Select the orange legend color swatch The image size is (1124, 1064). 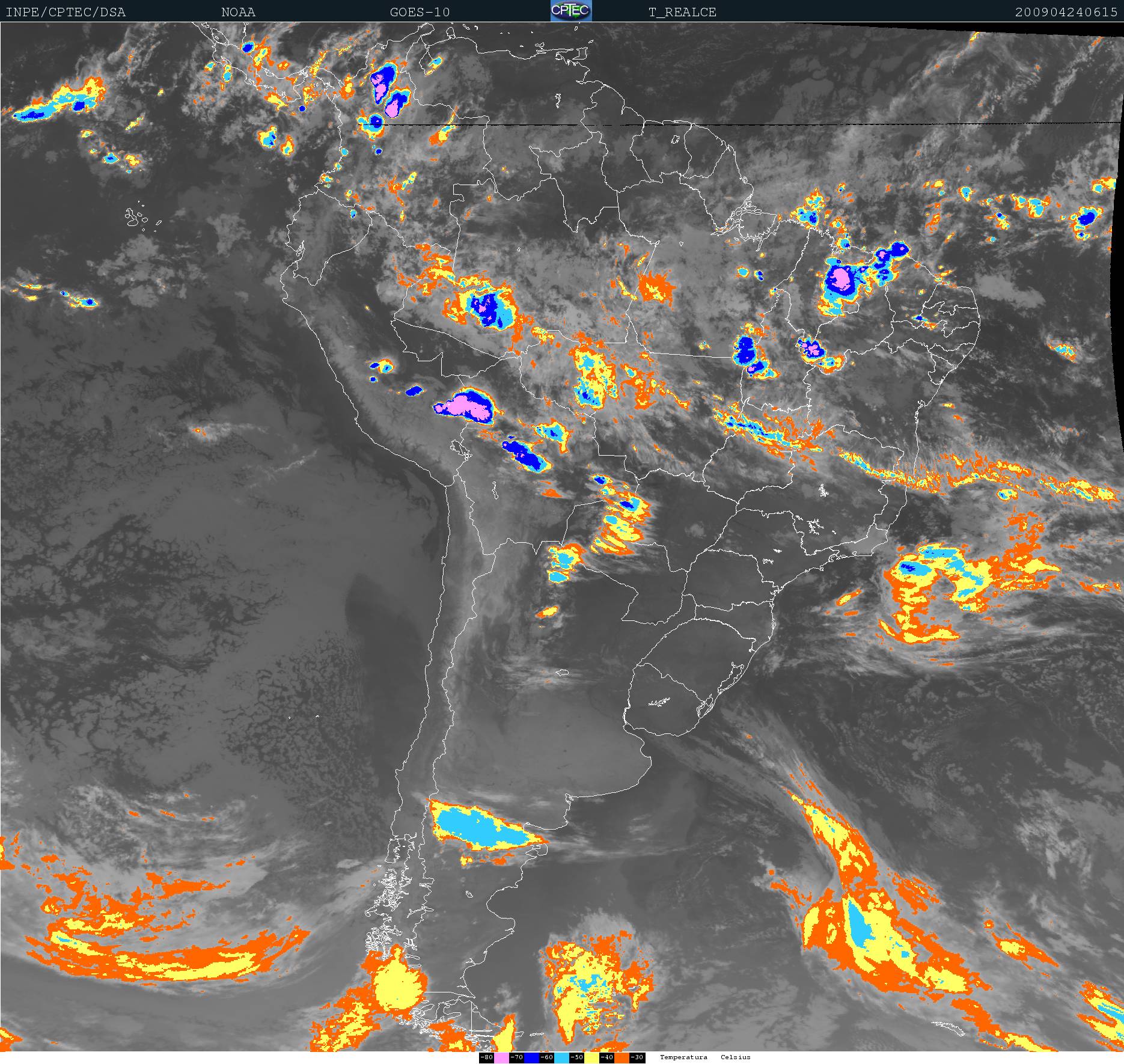[622, 1057]
